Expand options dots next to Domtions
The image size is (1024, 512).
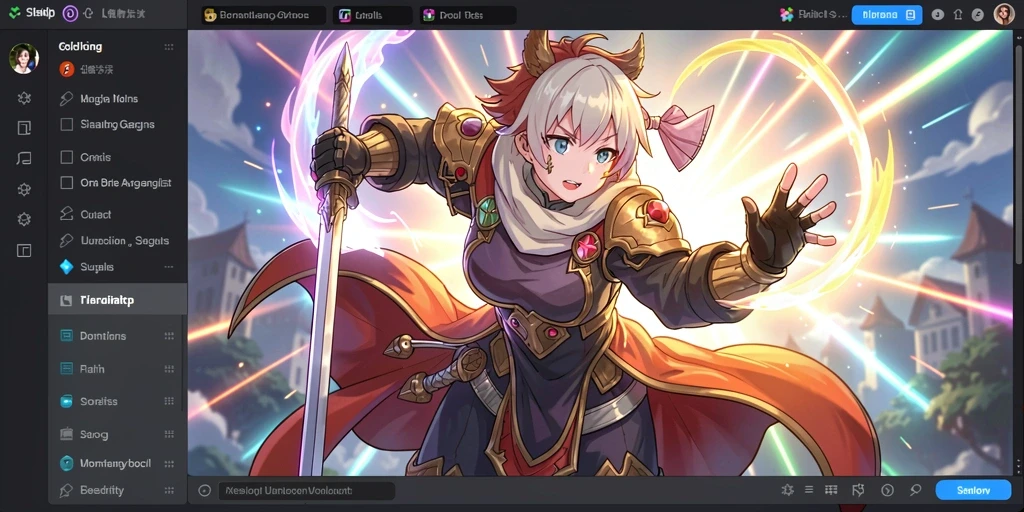tap(169, 336)
